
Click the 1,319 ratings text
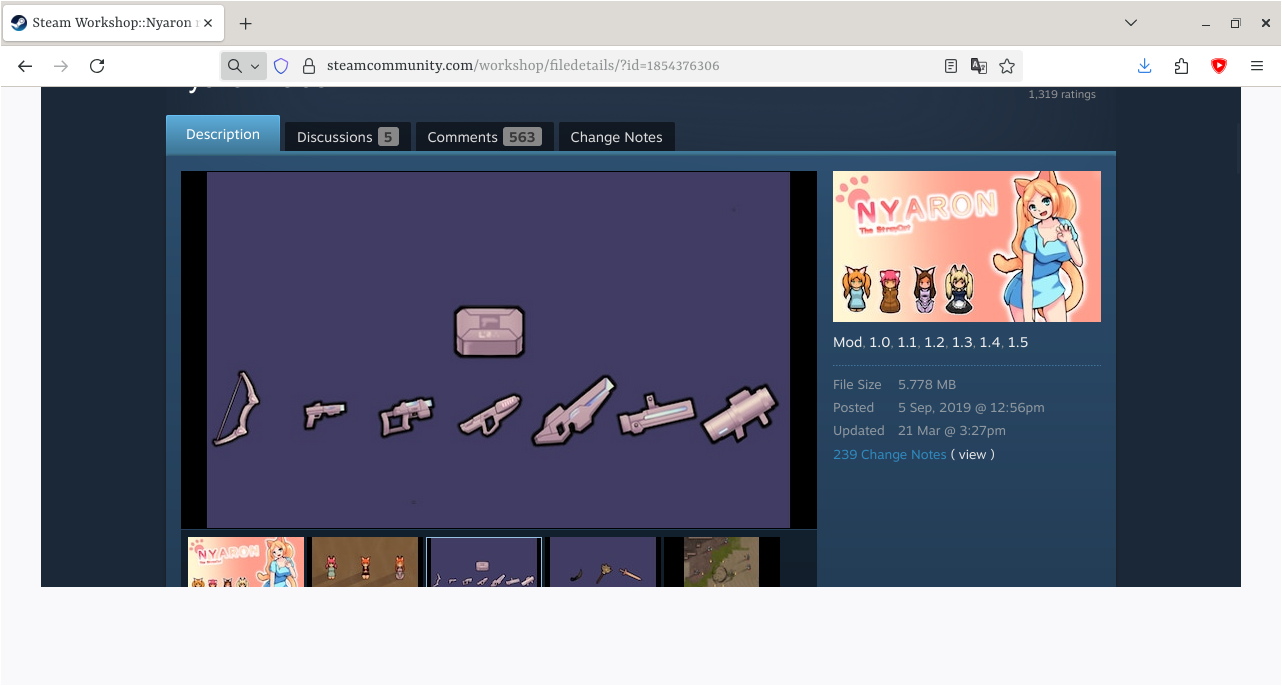tap(1062, 95)
